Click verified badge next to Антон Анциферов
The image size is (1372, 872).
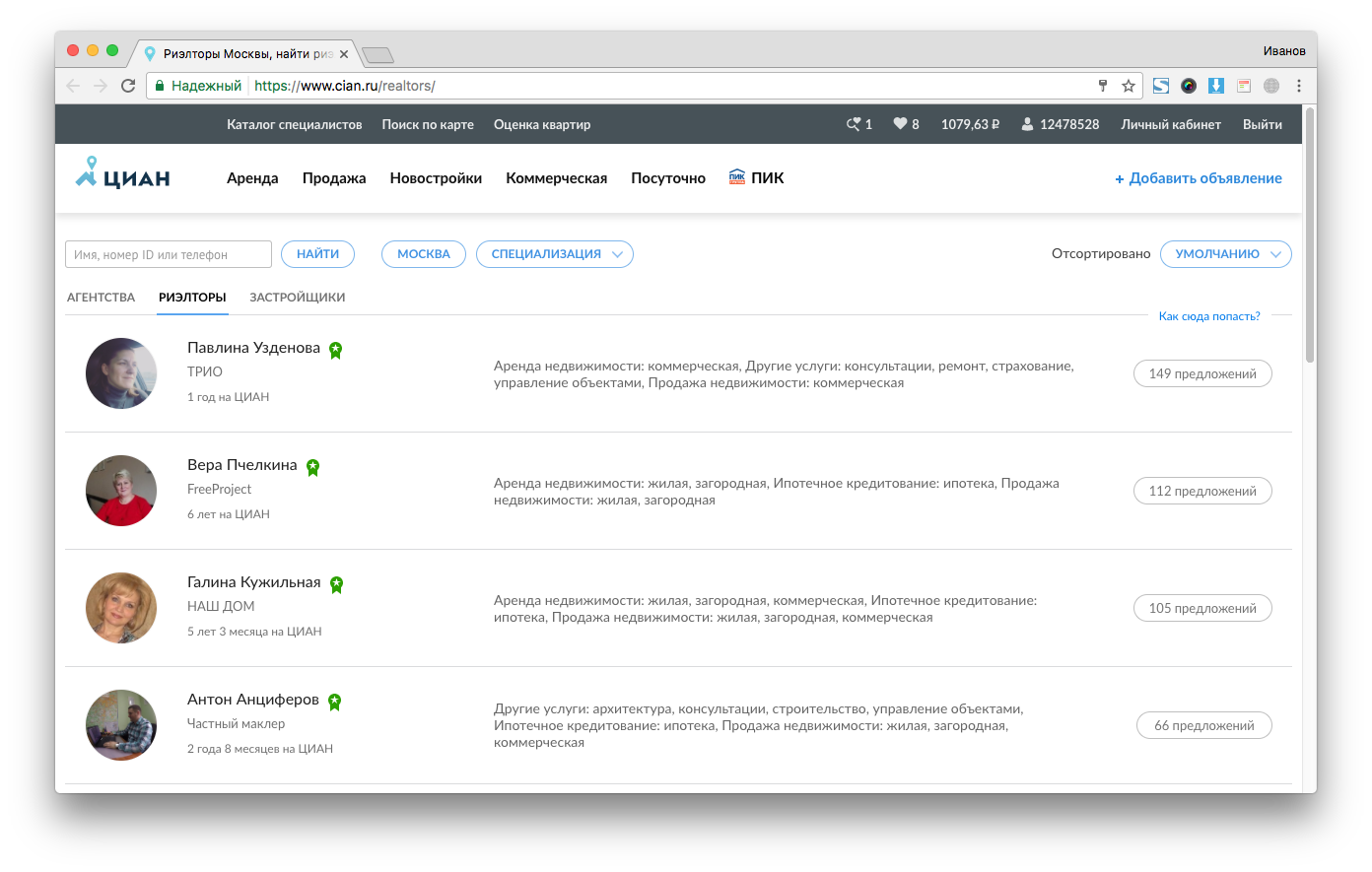(335, 702)
